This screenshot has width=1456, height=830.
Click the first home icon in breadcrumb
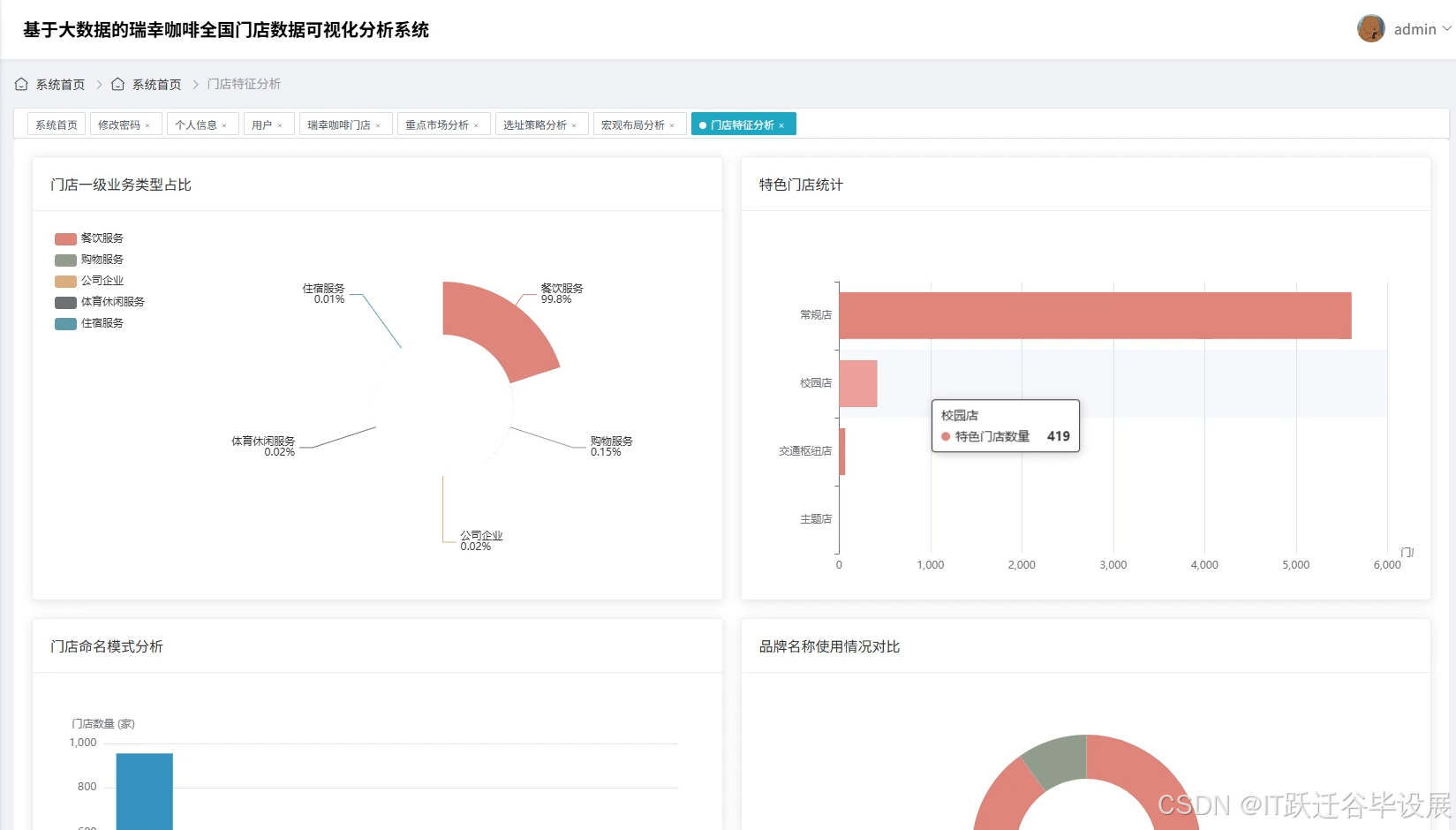point(21,84)
